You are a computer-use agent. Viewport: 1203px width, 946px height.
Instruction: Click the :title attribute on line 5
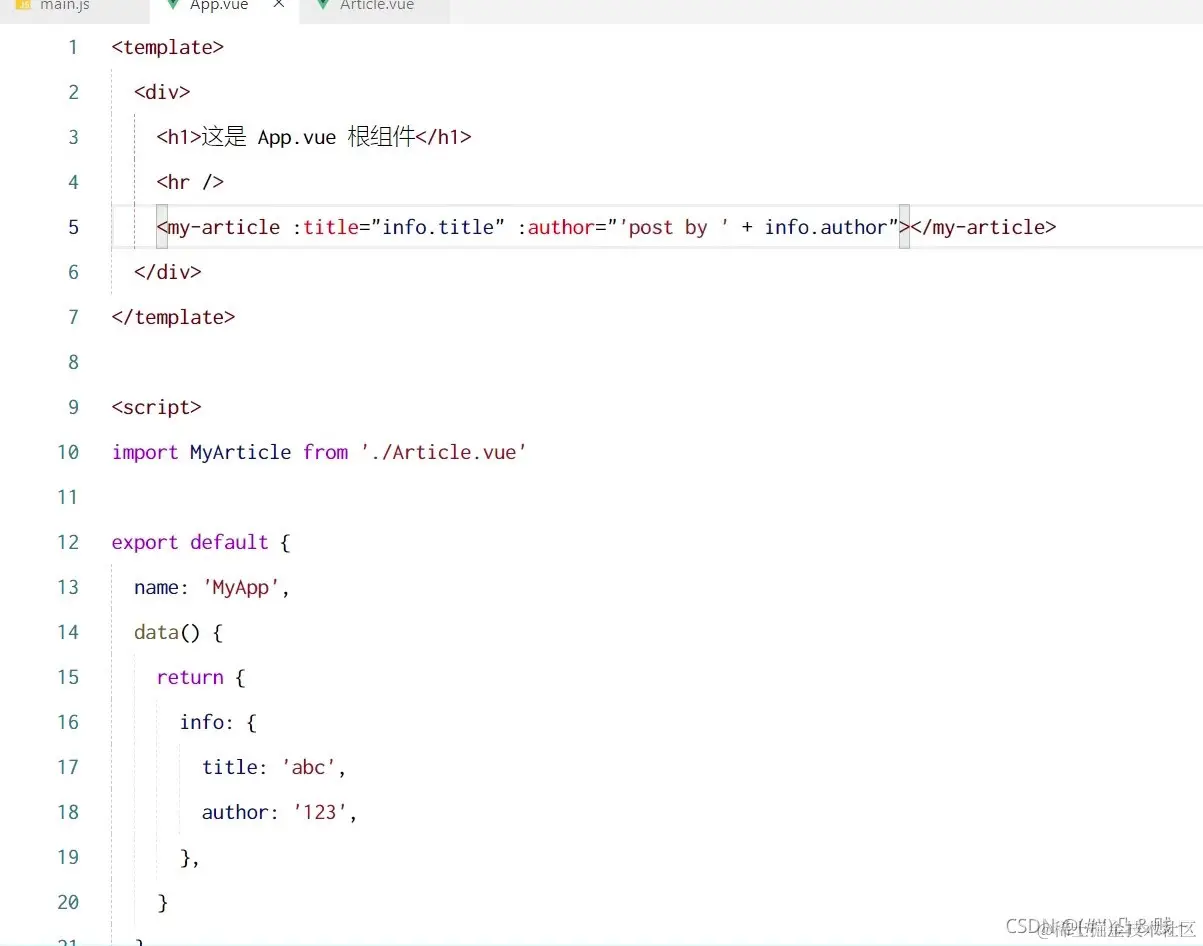tap(325, 228)
